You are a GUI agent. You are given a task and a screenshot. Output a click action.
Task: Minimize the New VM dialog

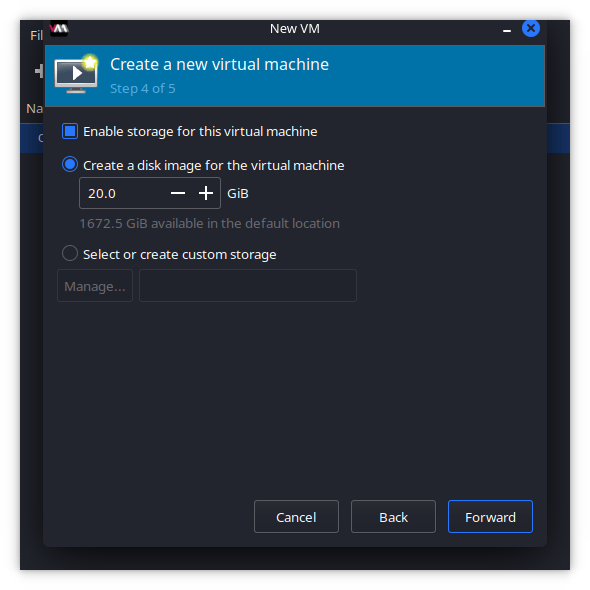coord(506,30)
